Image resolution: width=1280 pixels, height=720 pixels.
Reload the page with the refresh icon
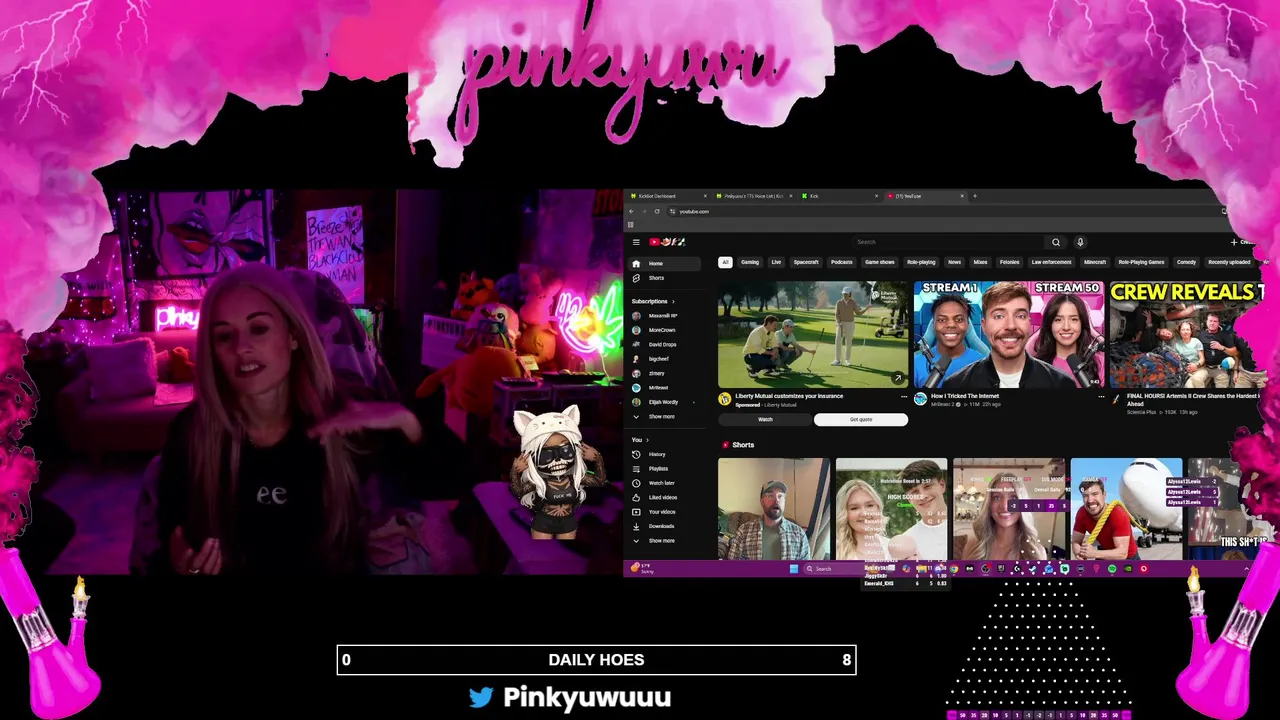pyautogui.click(x=657, y=211)
